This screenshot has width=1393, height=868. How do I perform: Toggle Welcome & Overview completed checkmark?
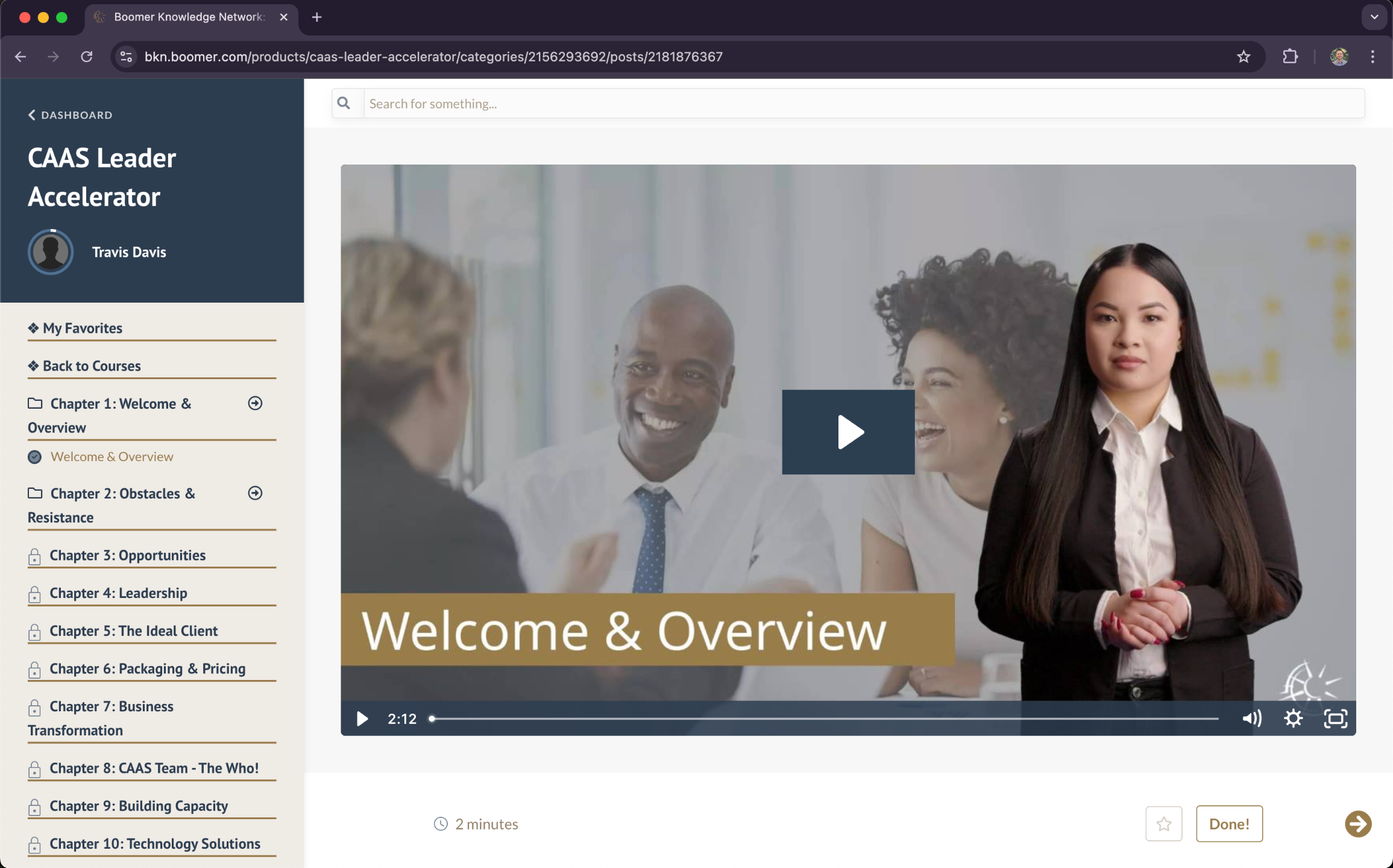tap(35, 457)
